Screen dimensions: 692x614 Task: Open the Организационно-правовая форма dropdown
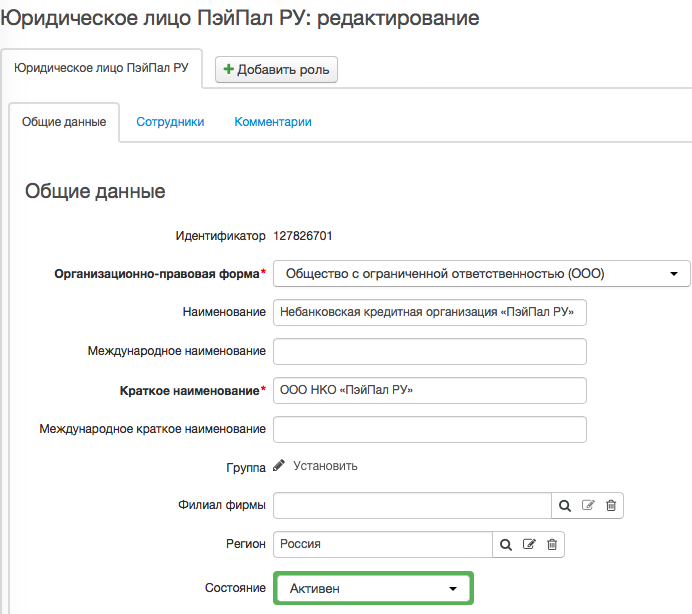pyautogui.click(x=481, y=274)
